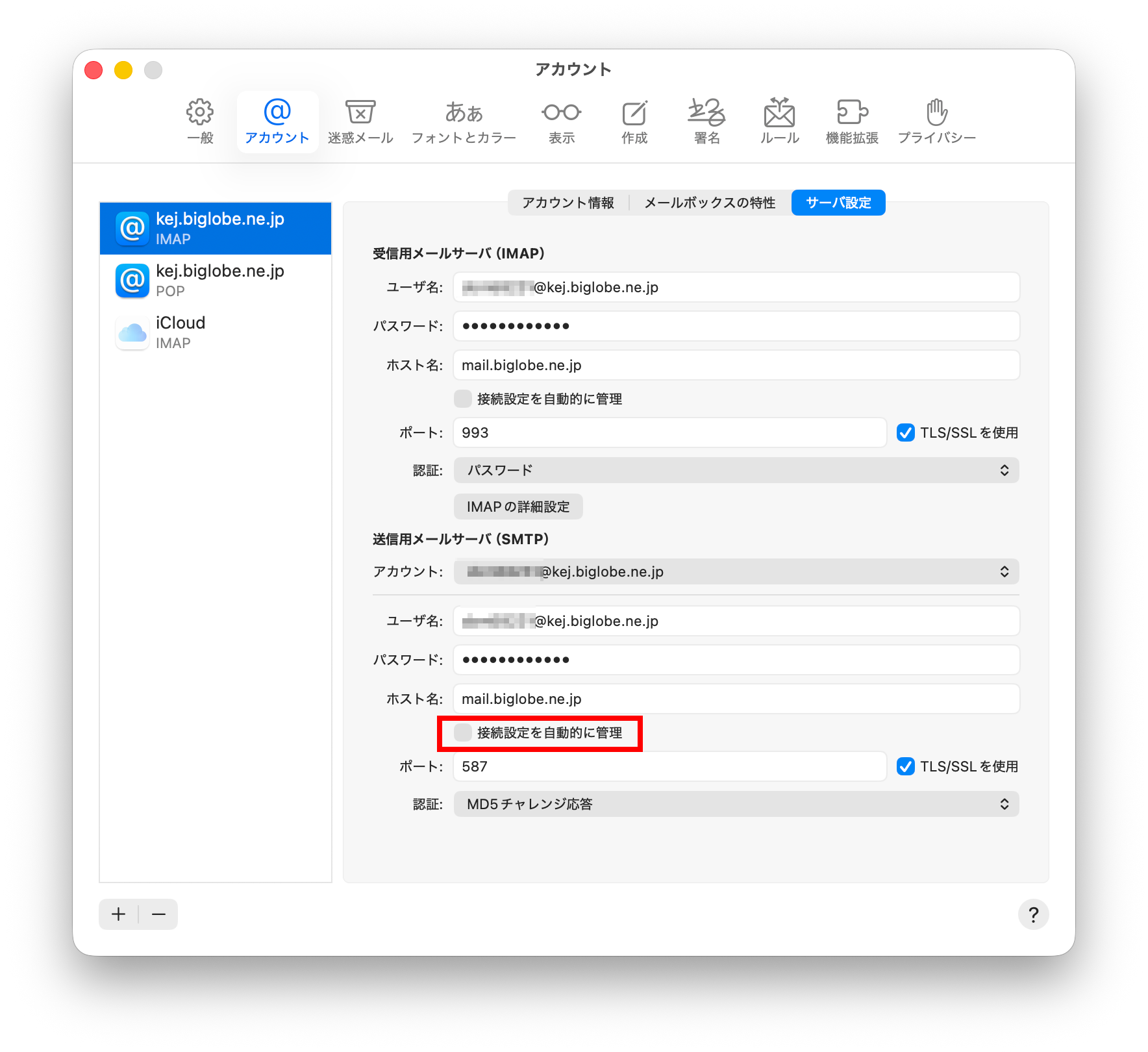Uncheck TLS/SSL を使用 for port 993
Viewport: 1148px width, 1052px height.
[x=906, y=432]
